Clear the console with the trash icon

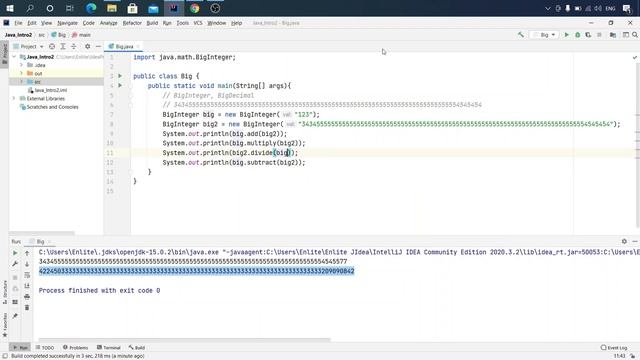(x=27, y=307)
